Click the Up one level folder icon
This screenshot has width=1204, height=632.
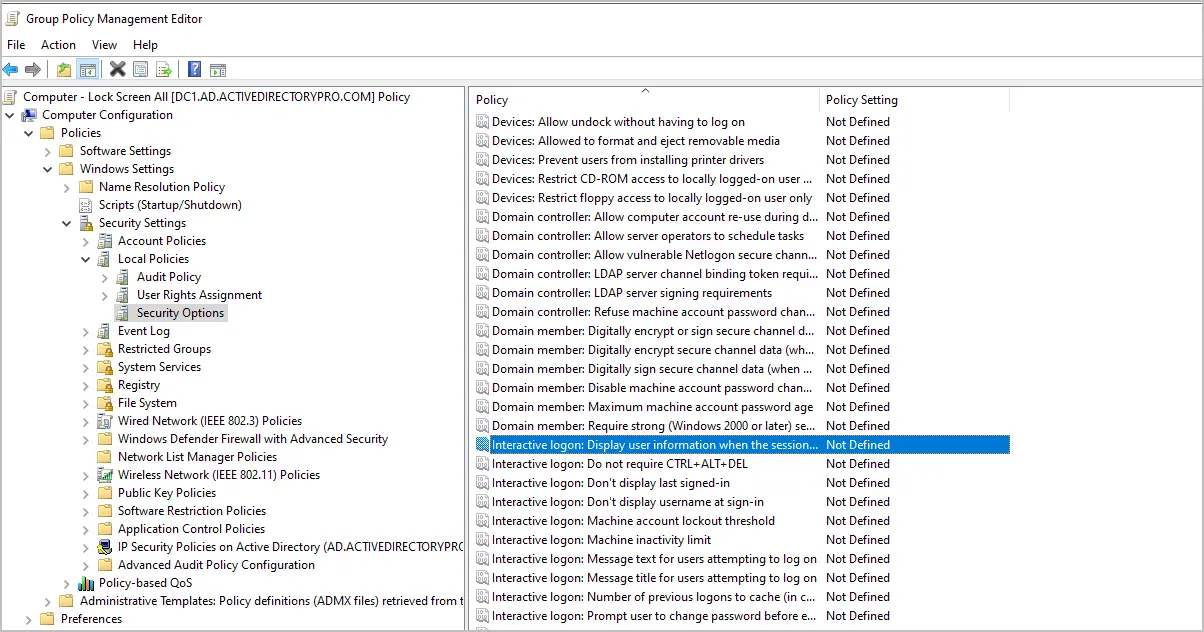64,69
